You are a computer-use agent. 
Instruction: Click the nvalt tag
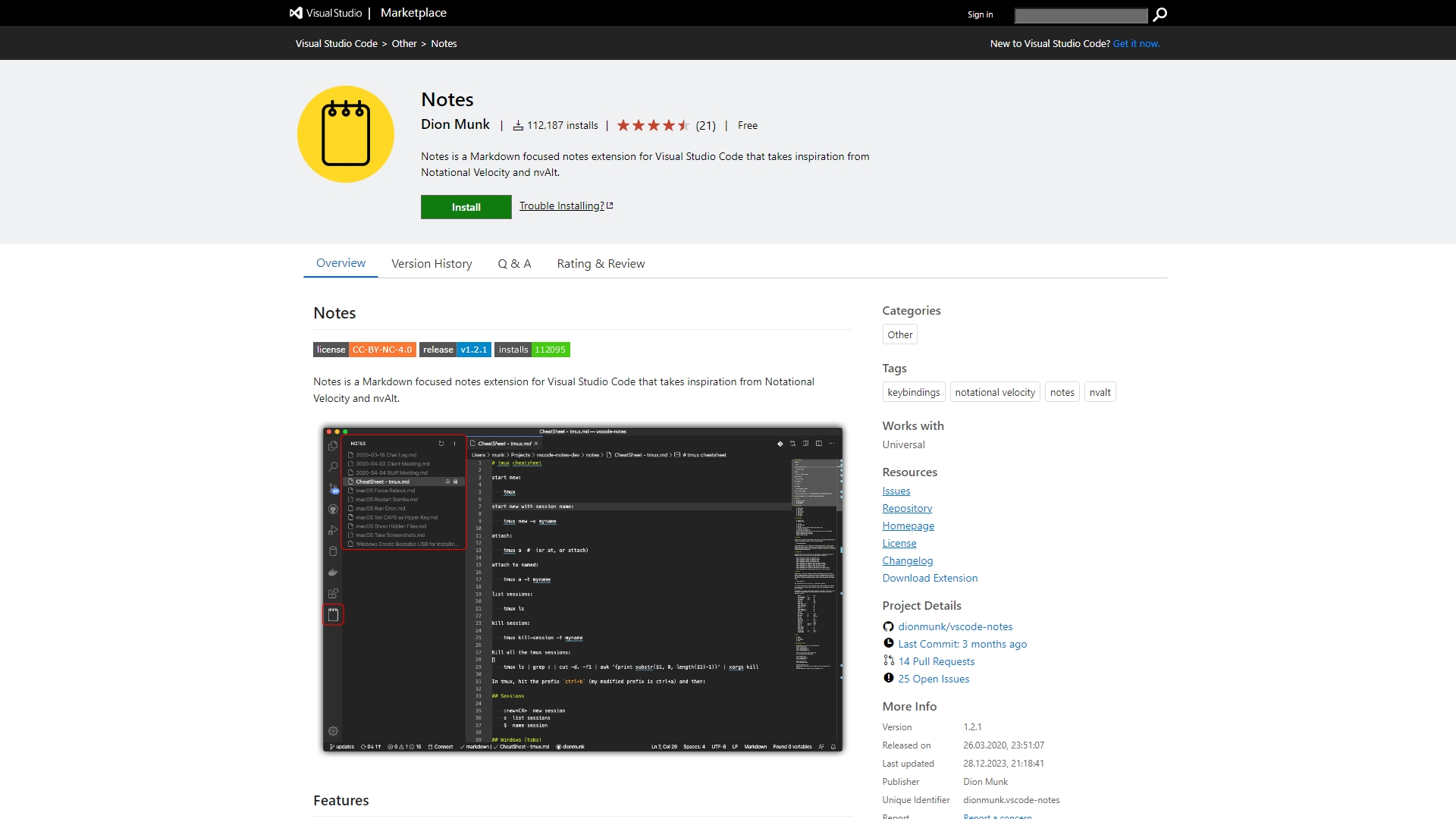point(1100,392)
